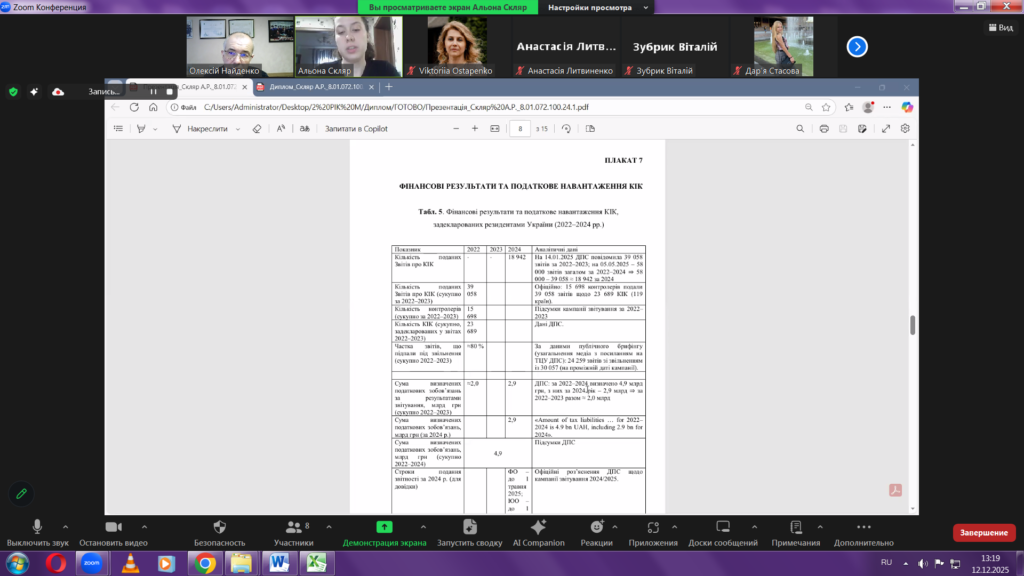Expand audio options arrow next to microphone
This screenshot has width=1024, height=576.
pos(66,526)
